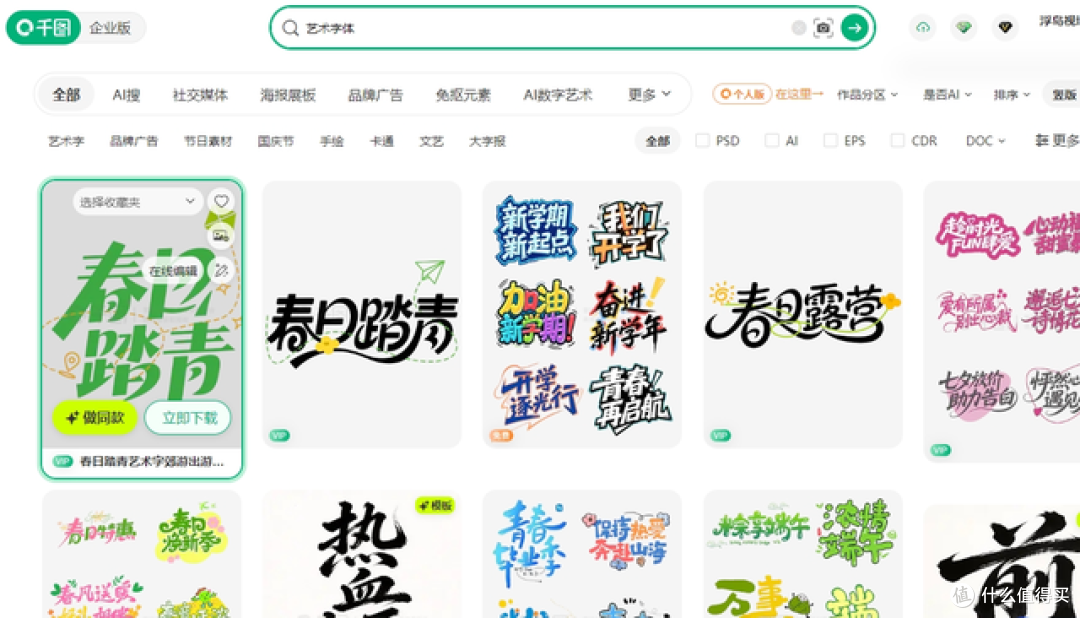Click the 在线编辑 button
This screenshot has height=618, width=1080.
(x=173, y=271)
